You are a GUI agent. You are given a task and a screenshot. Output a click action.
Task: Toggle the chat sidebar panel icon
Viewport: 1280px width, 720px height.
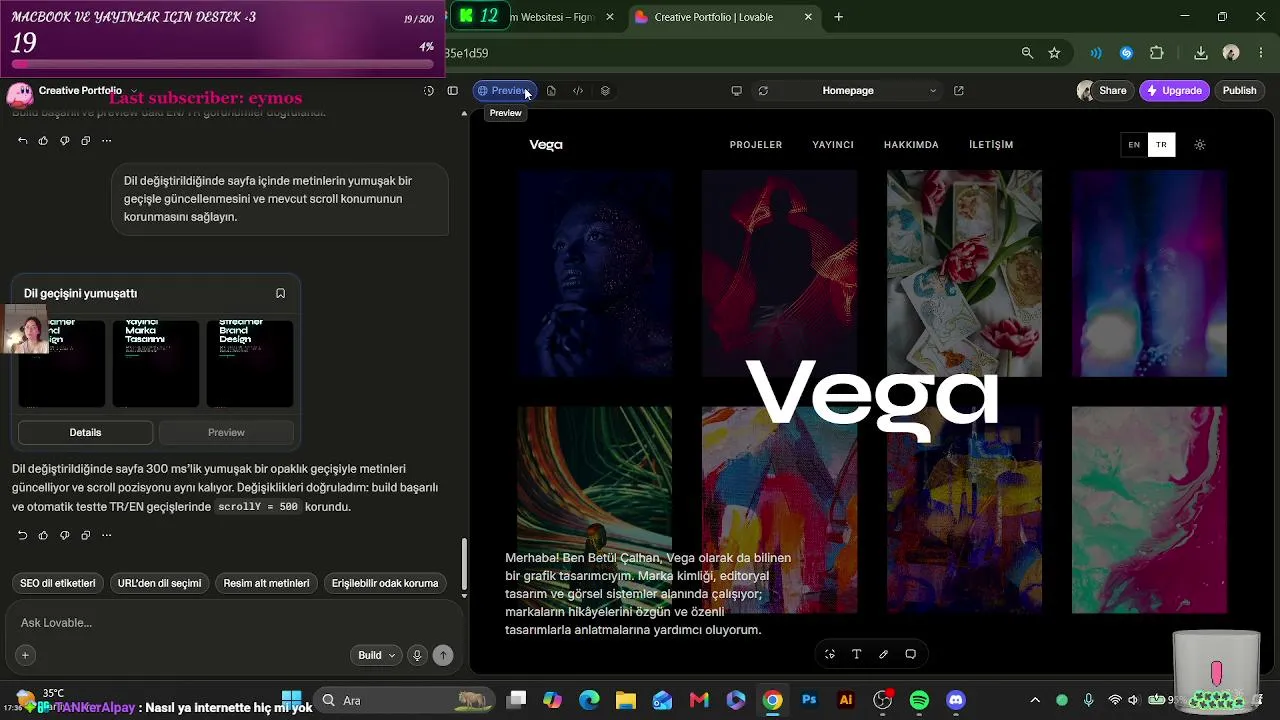tap(452, 91)
